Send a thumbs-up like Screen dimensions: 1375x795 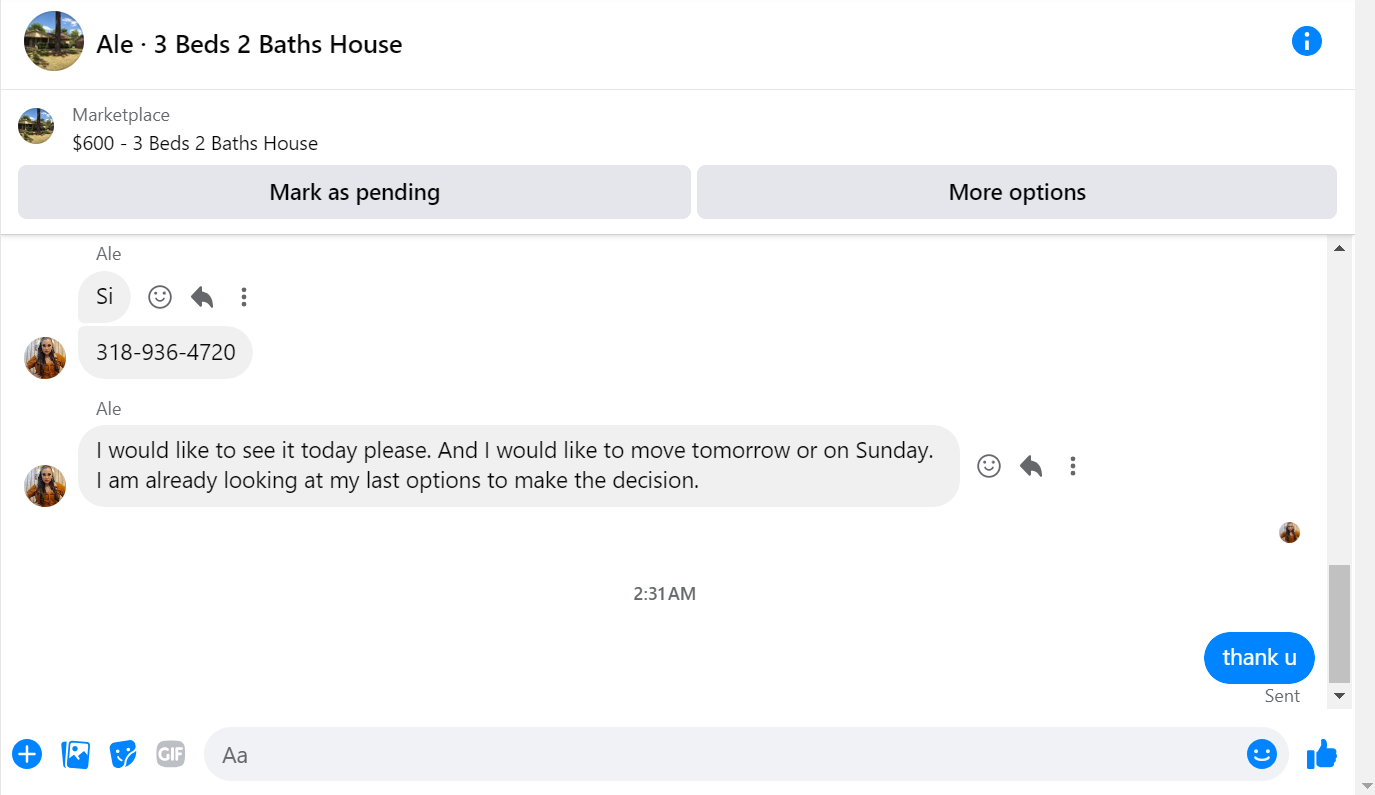tap(1322, 754)
